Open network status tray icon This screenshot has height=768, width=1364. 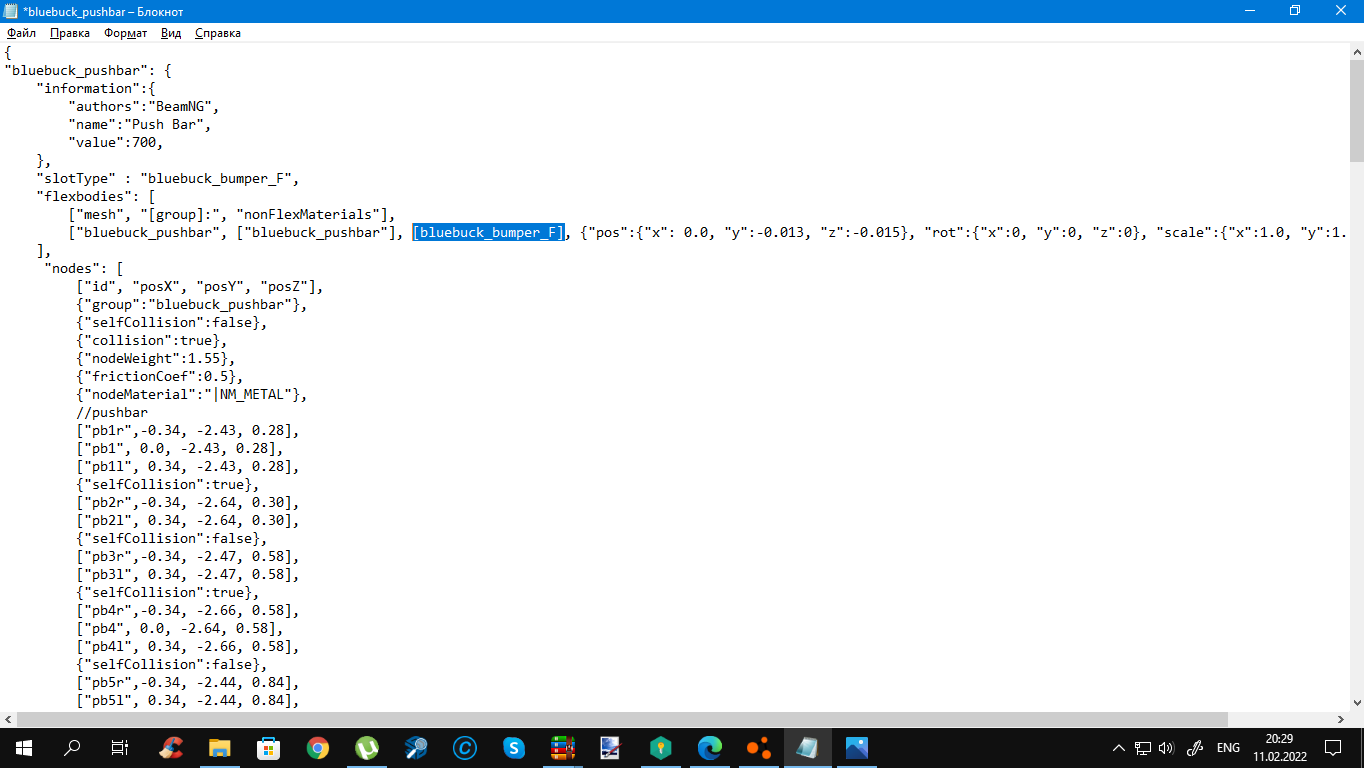pyautogui.click(x=1143, y=747)
